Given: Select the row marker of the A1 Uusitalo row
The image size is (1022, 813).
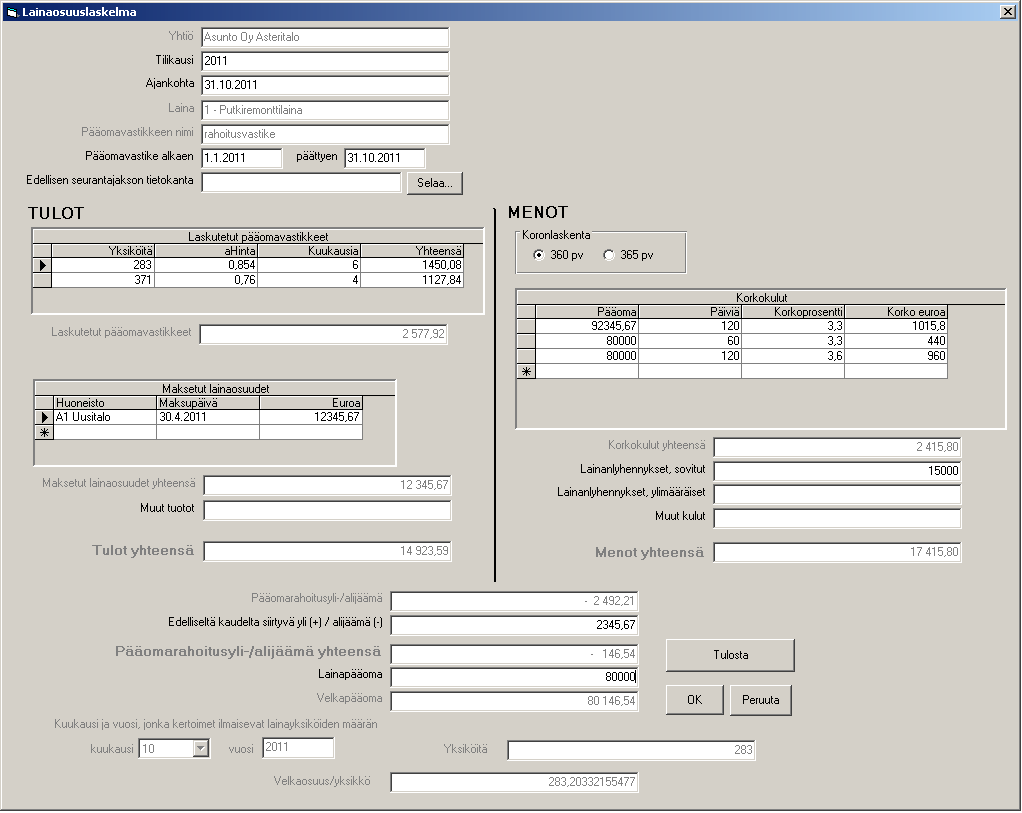Looking at the screenshot, I should 44,417.
